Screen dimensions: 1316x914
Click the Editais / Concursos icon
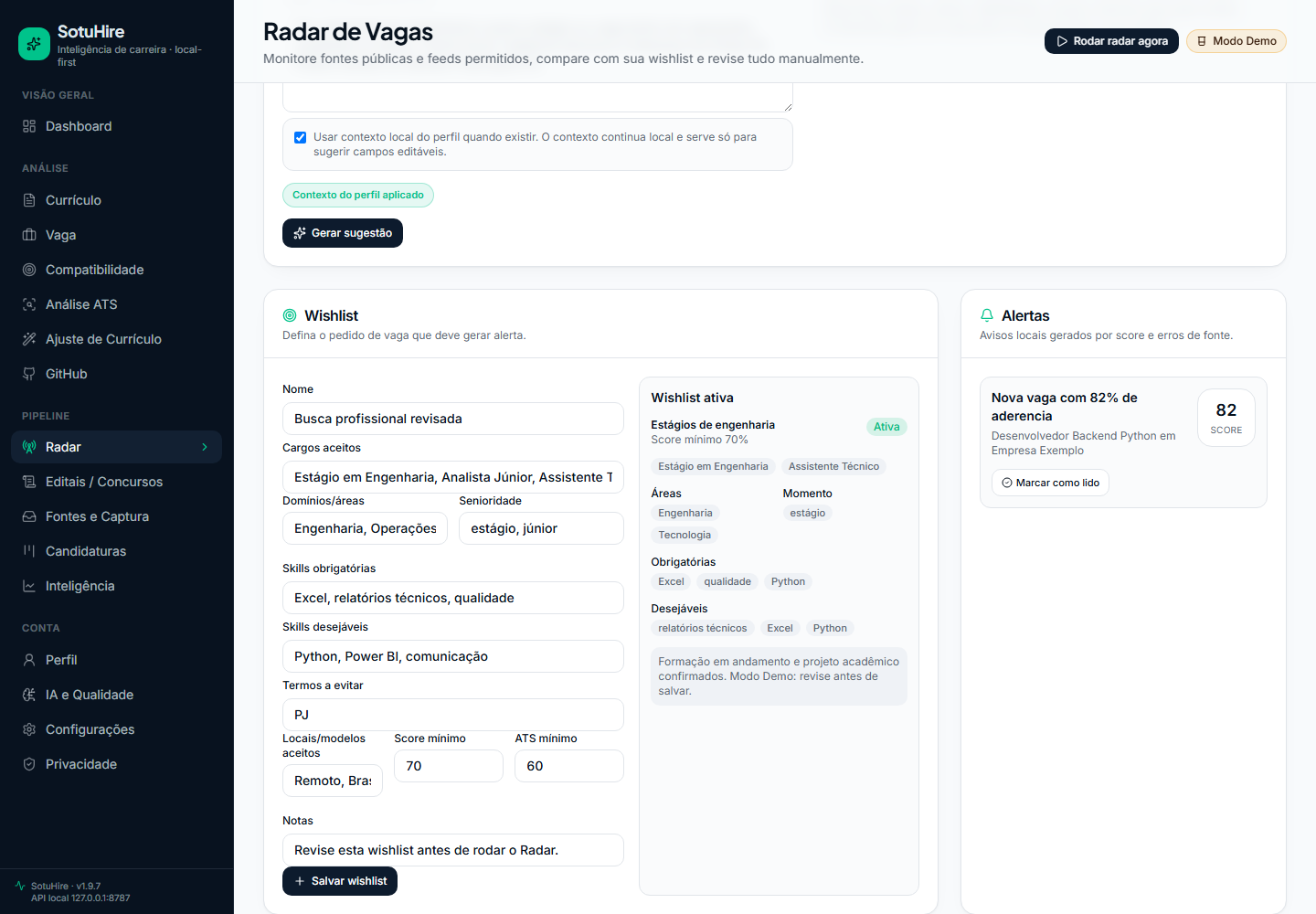tap(29, 482)
